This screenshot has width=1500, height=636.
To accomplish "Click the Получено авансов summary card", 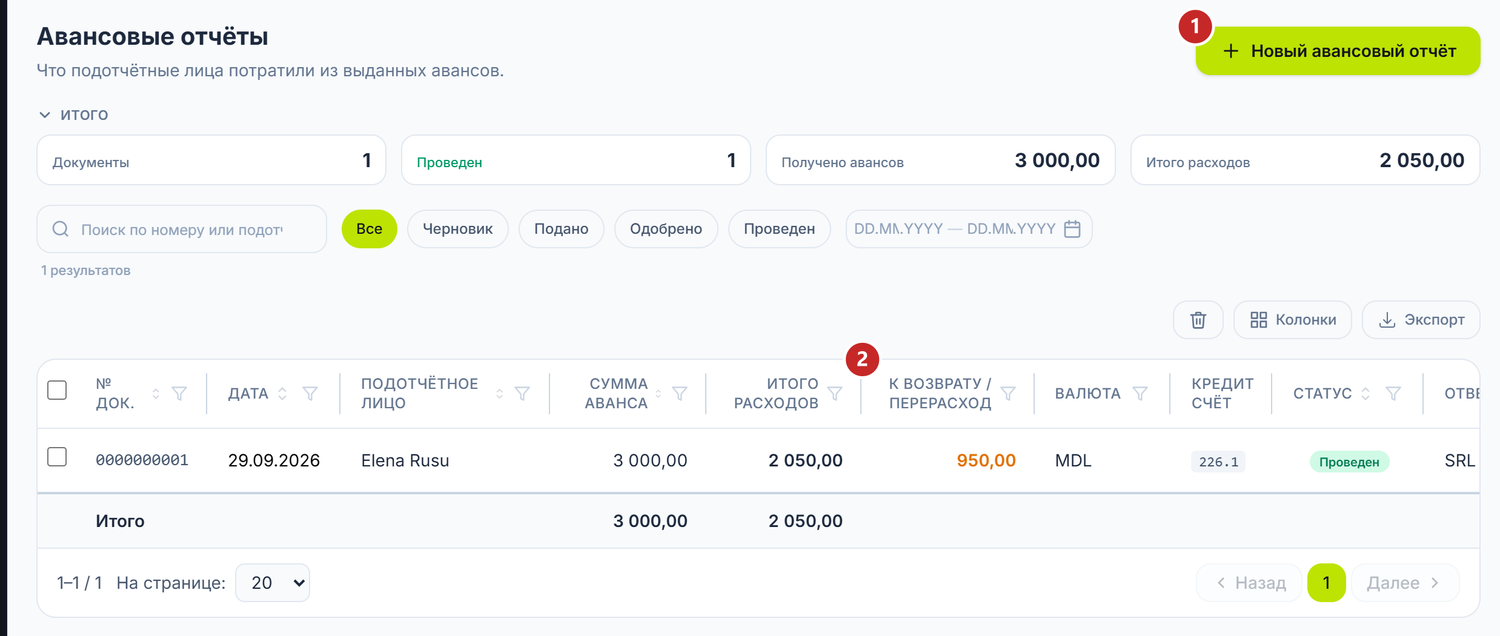I will click(x=940, y=161).
